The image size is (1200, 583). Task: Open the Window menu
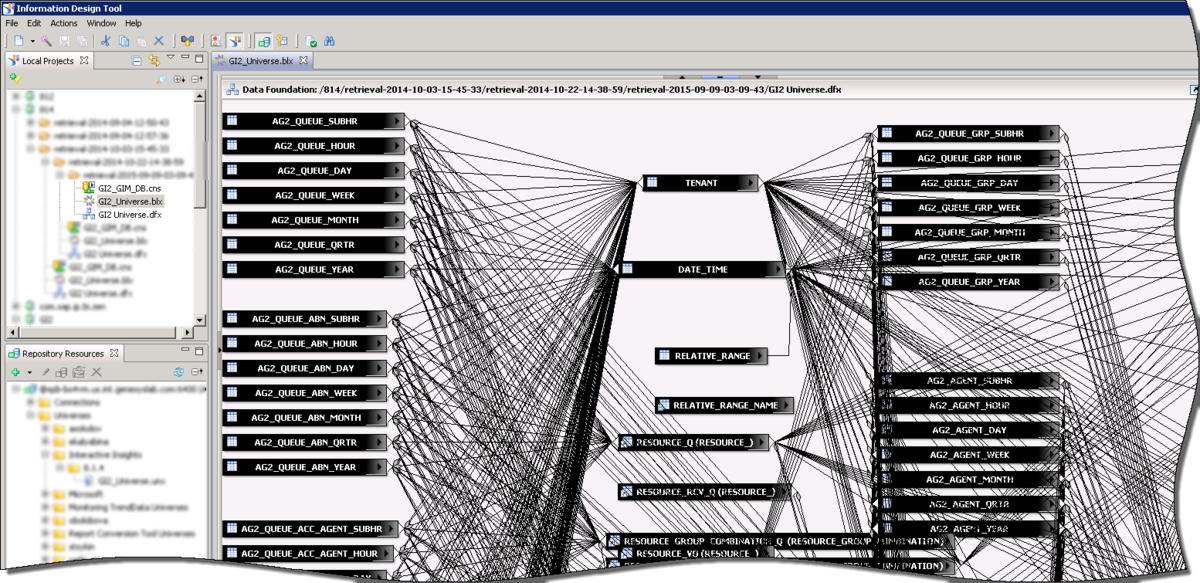101,23
